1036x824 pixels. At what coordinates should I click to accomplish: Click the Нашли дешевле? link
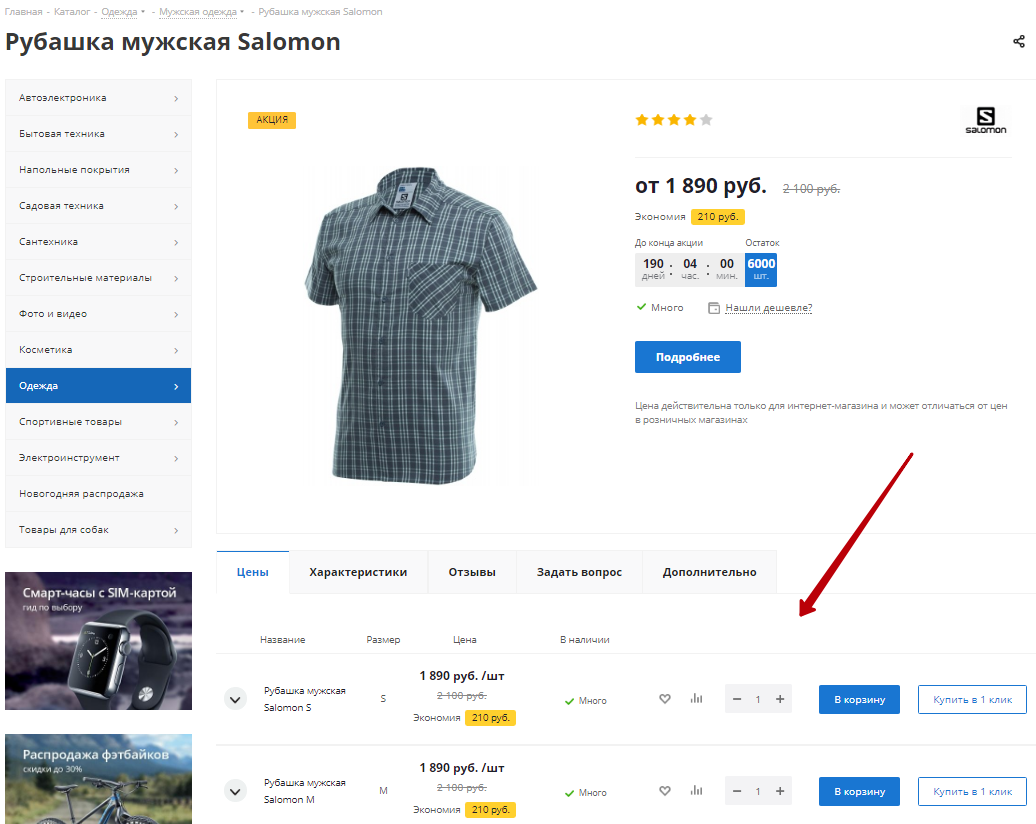[768, 308]
